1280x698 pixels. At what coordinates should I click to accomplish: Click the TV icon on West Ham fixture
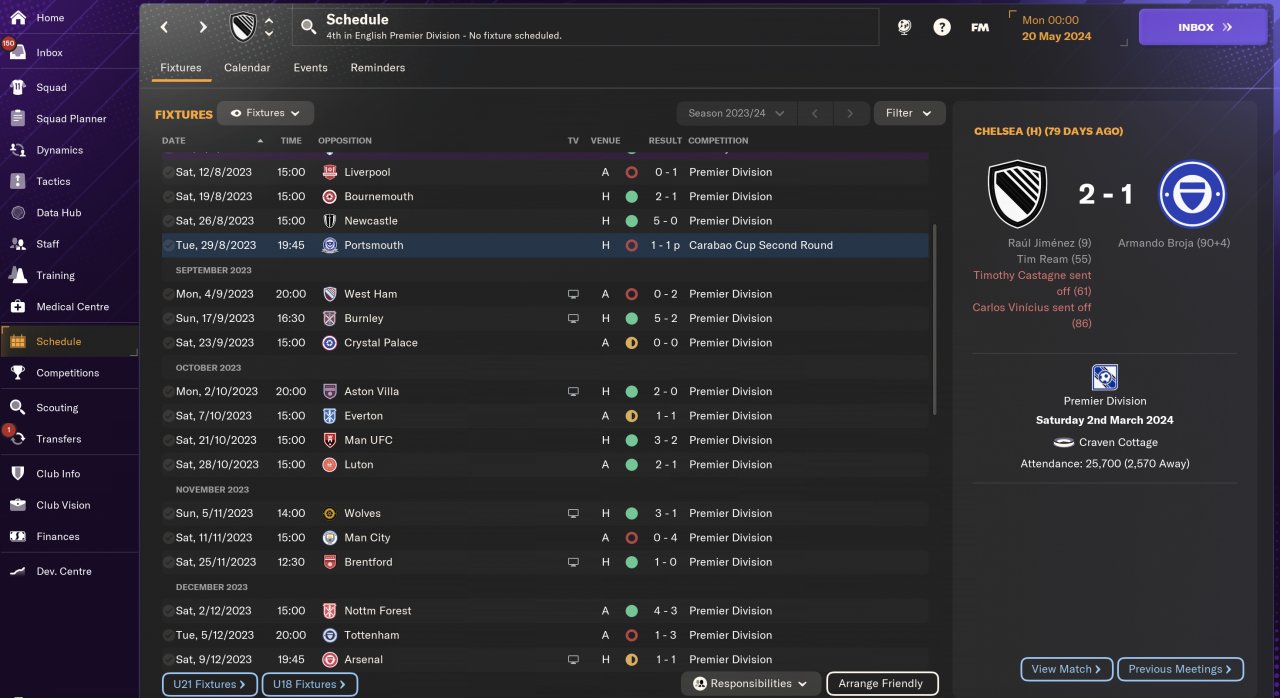pyautogui.click(x=573, y=294)
